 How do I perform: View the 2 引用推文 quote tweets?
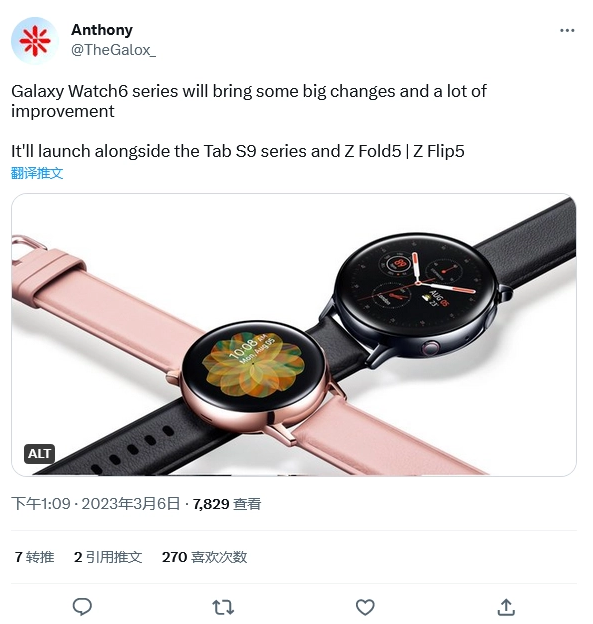(x=108, y=557)
